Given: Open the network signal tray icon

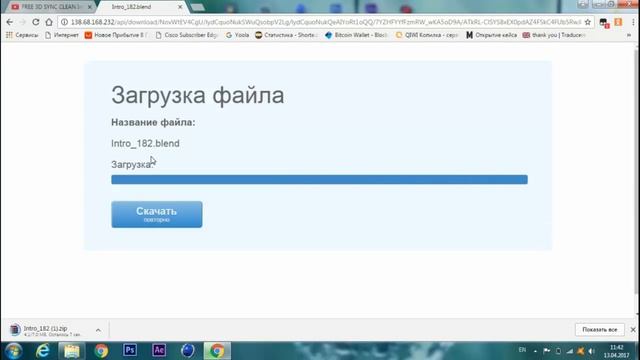Looking at the screenshot, I should 569,351.
